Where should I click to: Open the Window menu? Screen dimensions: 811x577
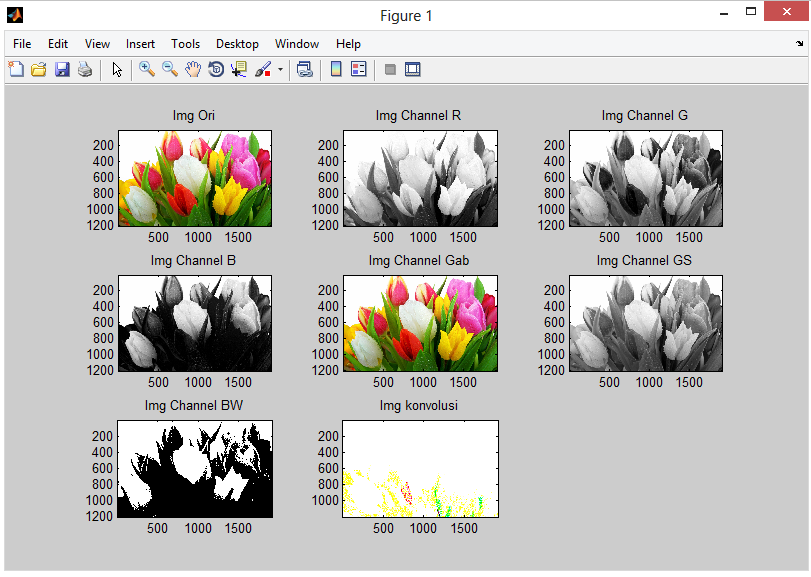[297, 44]
